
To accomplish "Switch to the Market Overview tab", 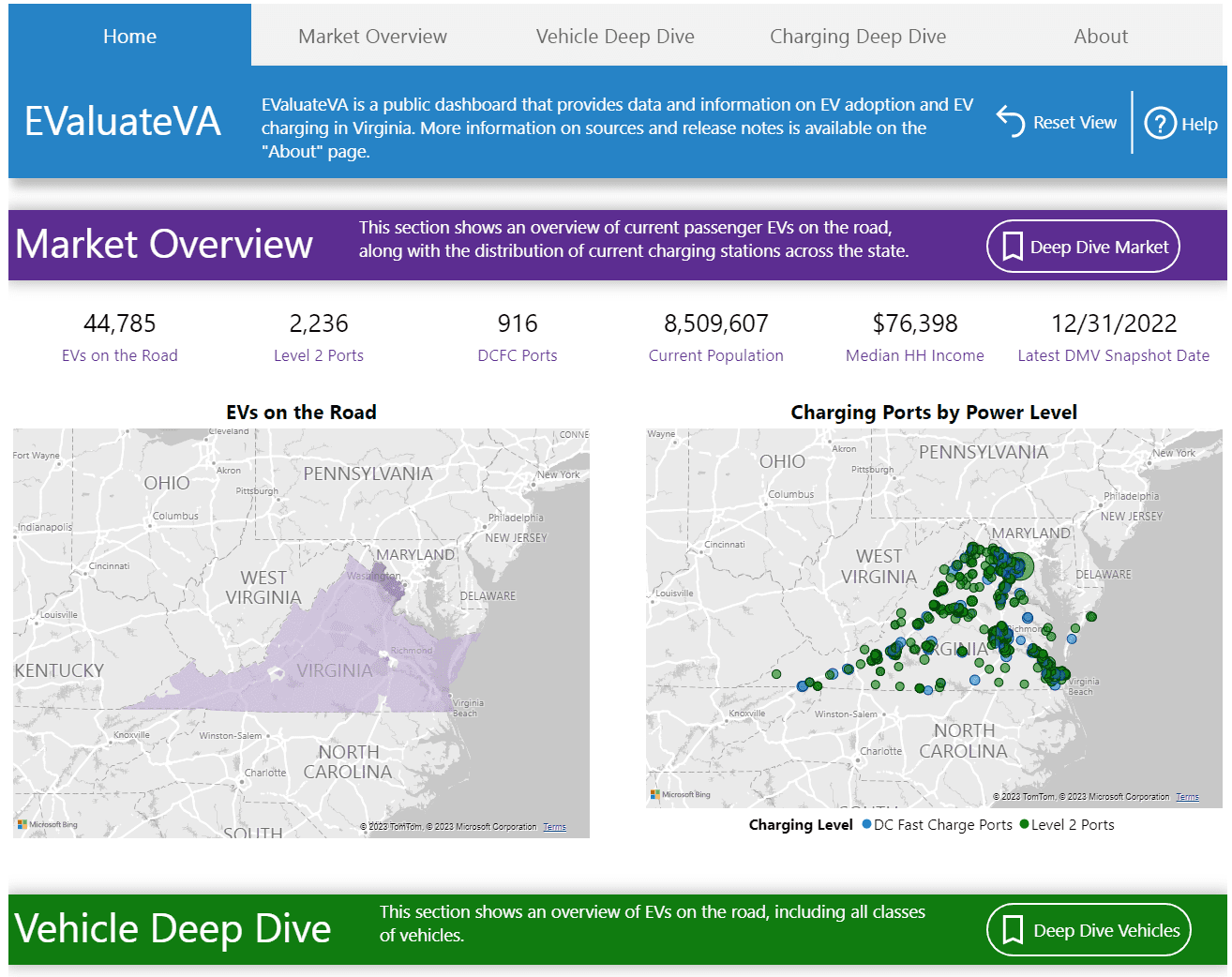I will pos(372,37).
